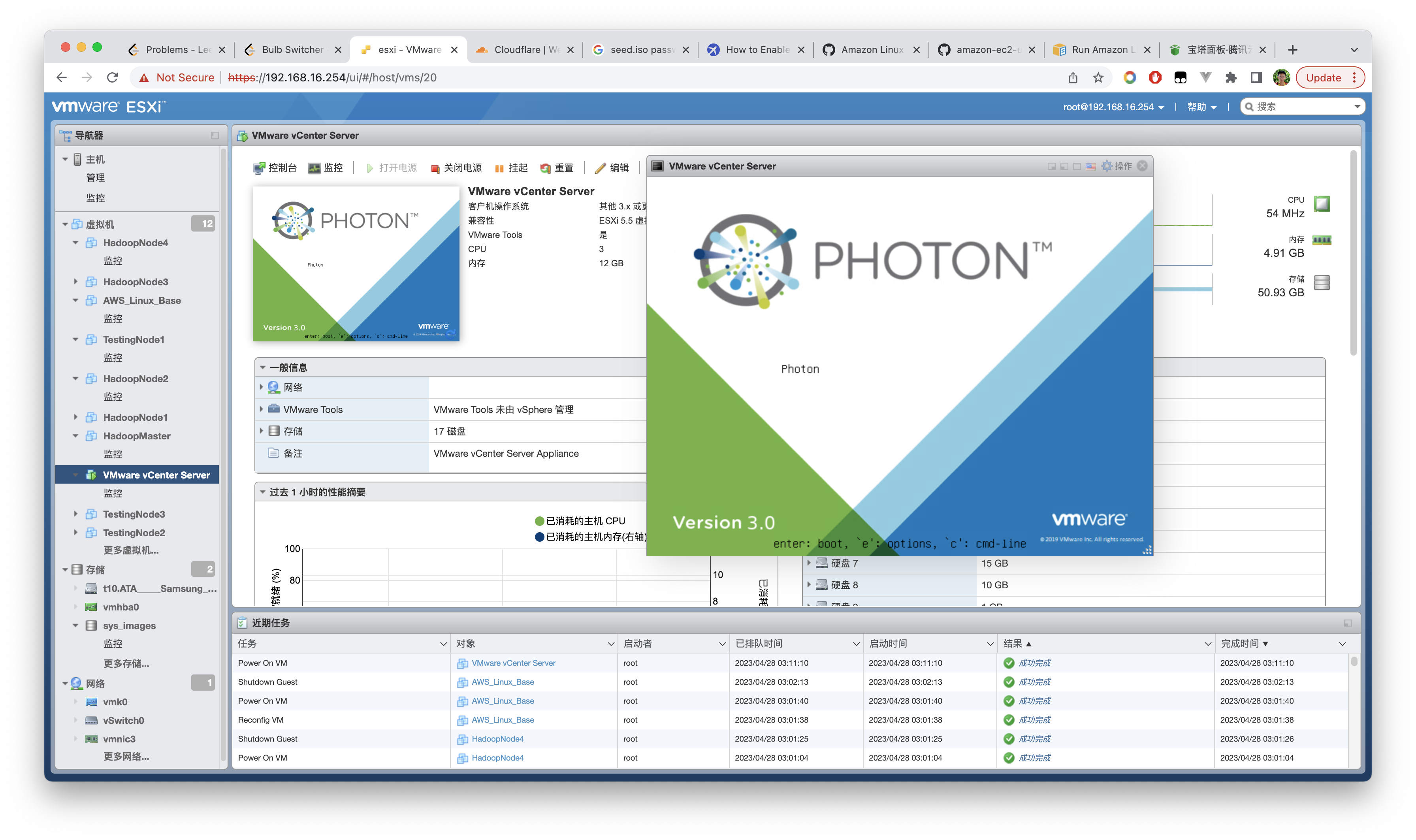The width and height of the screenshot is (1416, 840).
Task: Minimize the 近期任务 recent tasks panel
Action: click(1348, 623)
